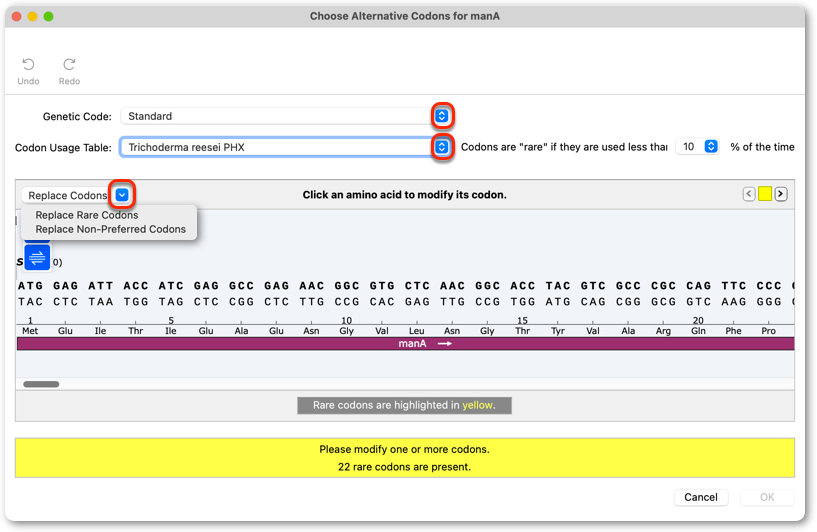Click the Redo icon

click(69, 65)
